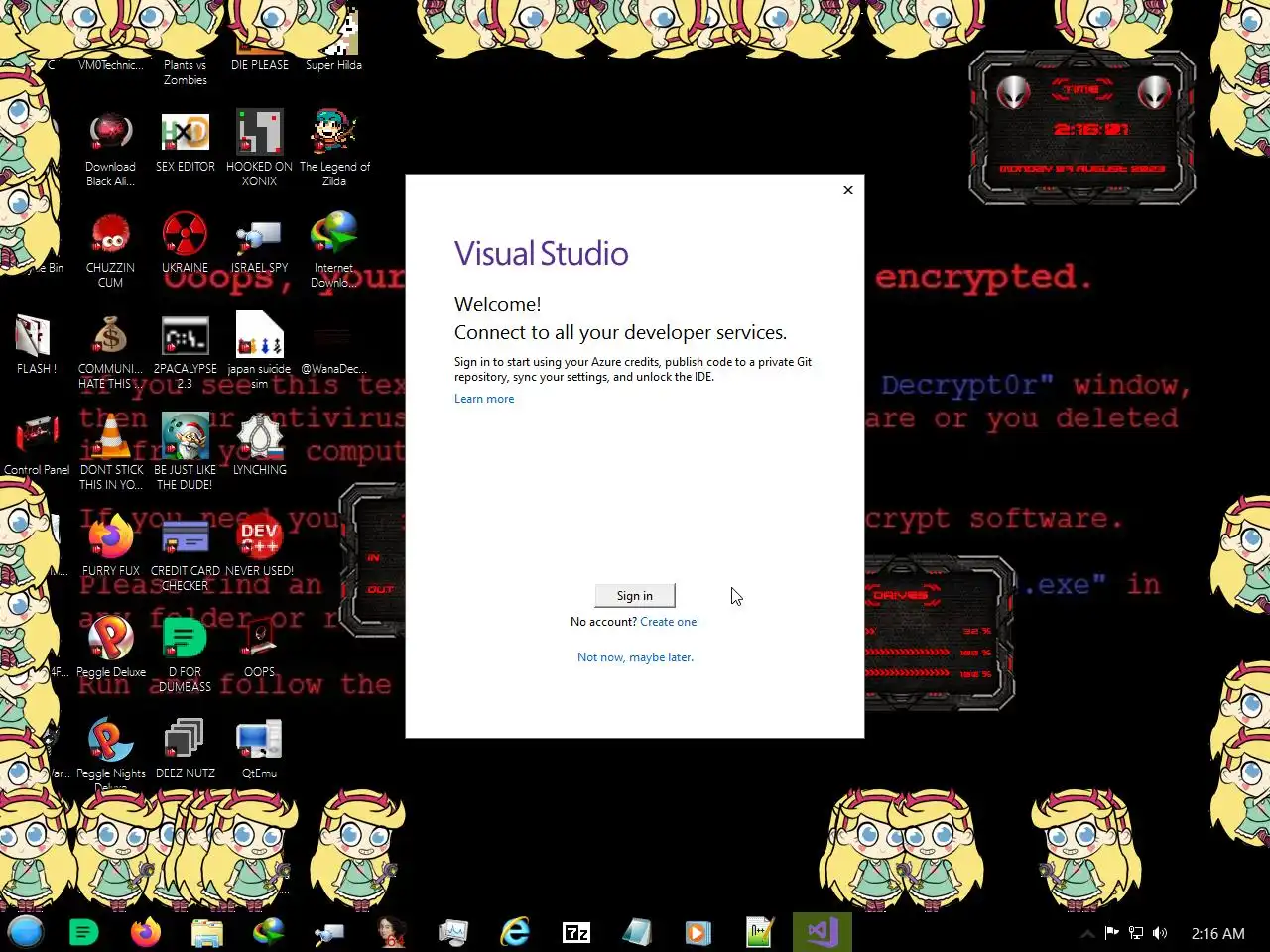Click the alien clock desktop widget
The width and height of the screenshot is (1270, 952).
[x=1081, y=128]
